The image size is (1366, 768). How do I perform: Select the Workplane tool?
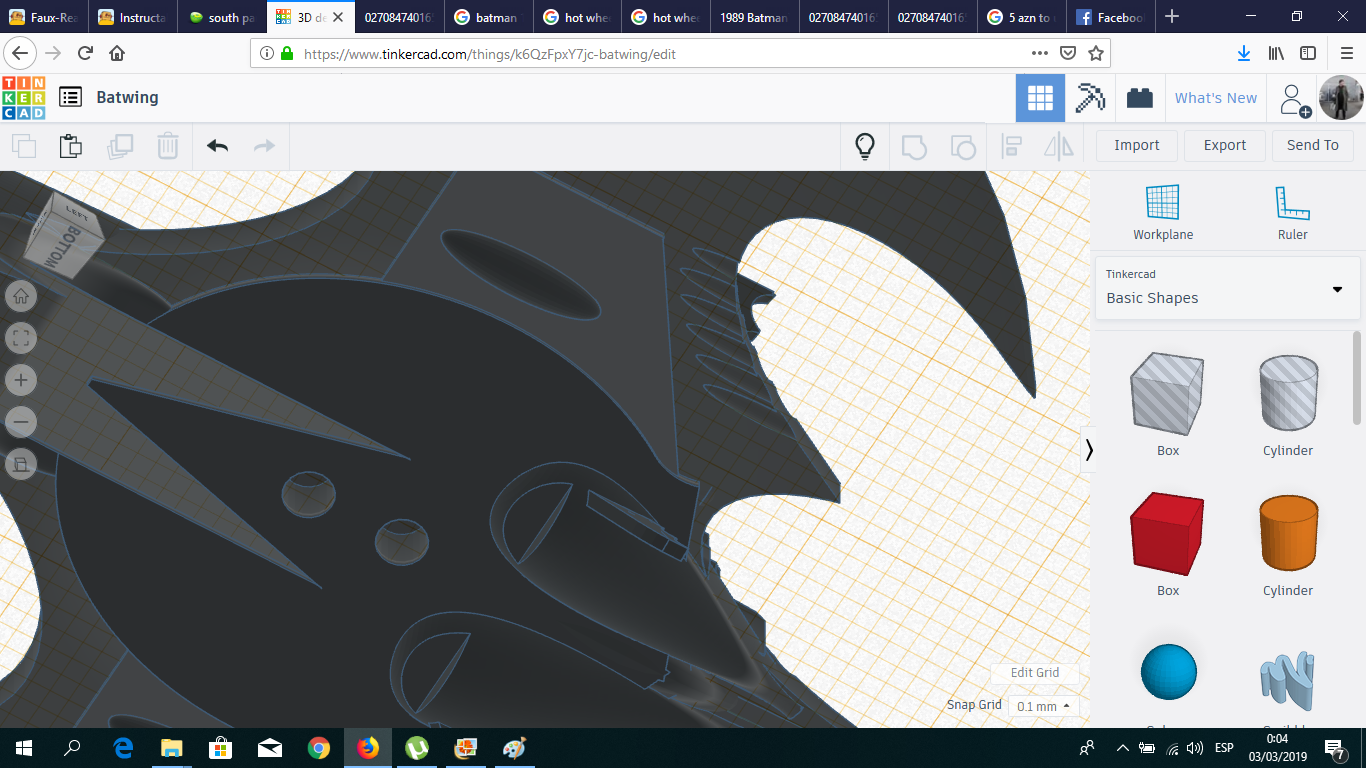coord(1163,213)
